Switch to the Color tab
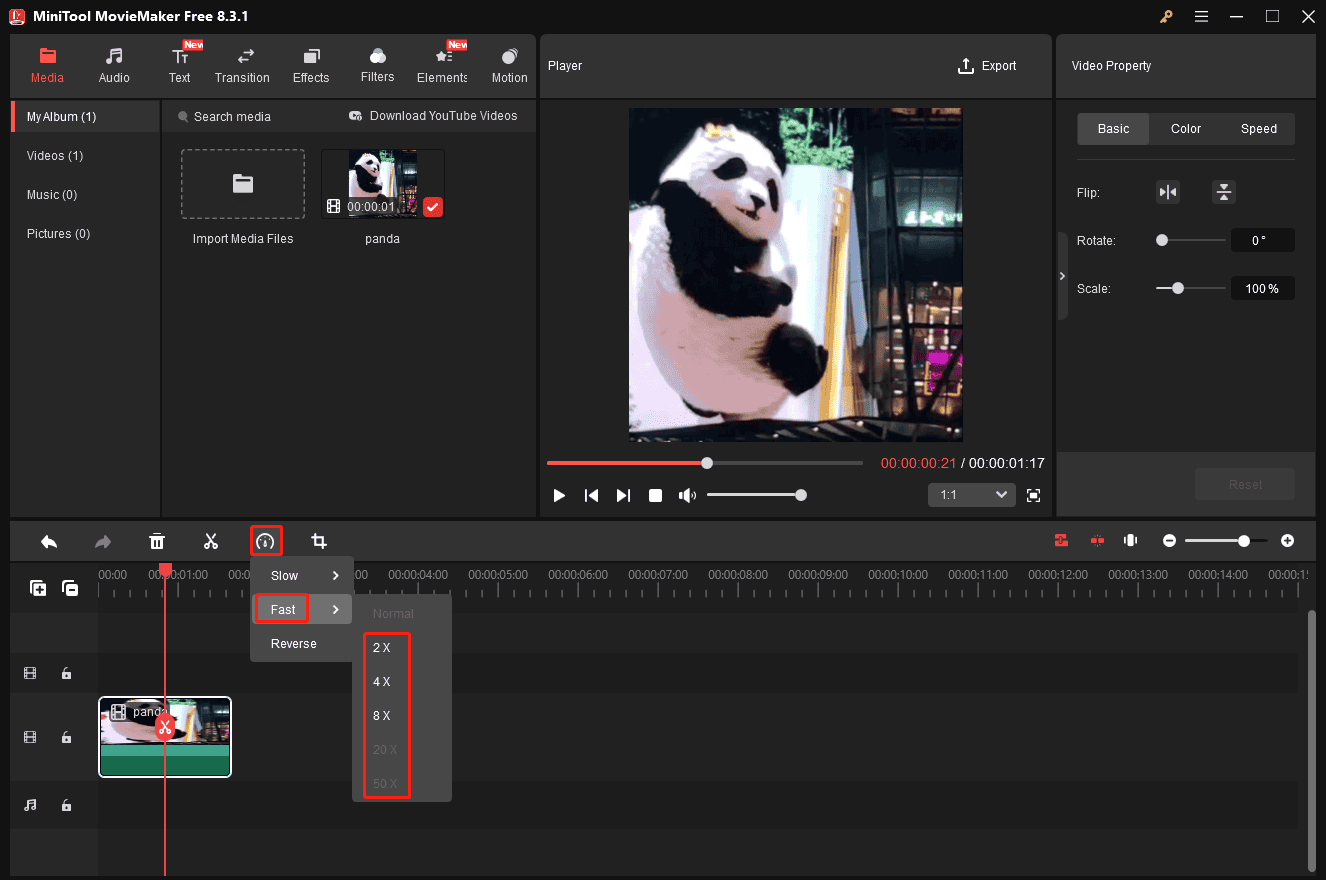Screen dimensions: 1326x880 click(1185, 128)
